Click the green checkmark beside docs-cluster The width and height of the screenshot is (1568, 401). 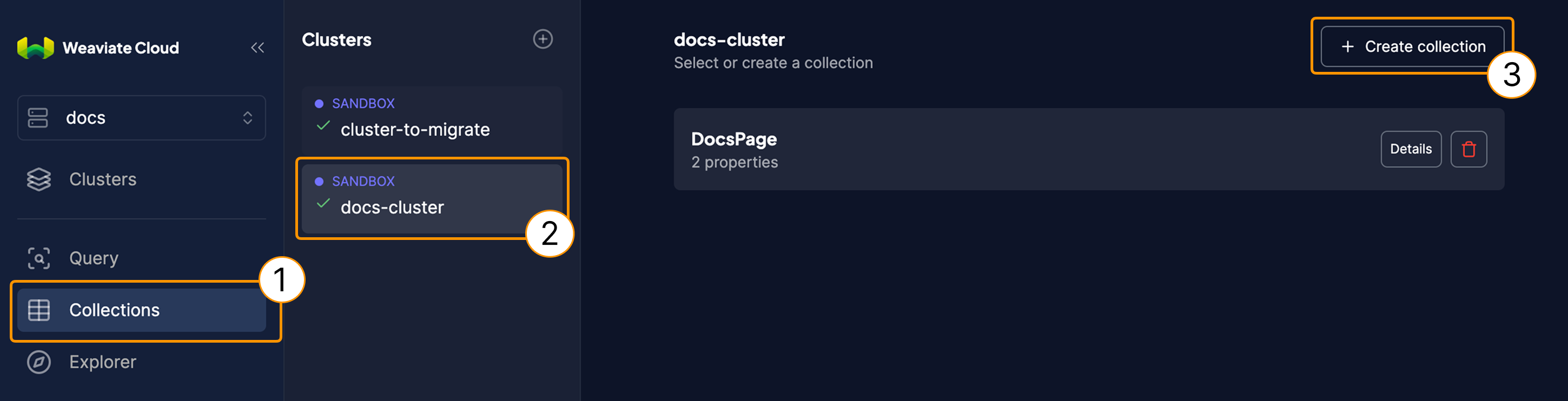(x=323, y=203)
